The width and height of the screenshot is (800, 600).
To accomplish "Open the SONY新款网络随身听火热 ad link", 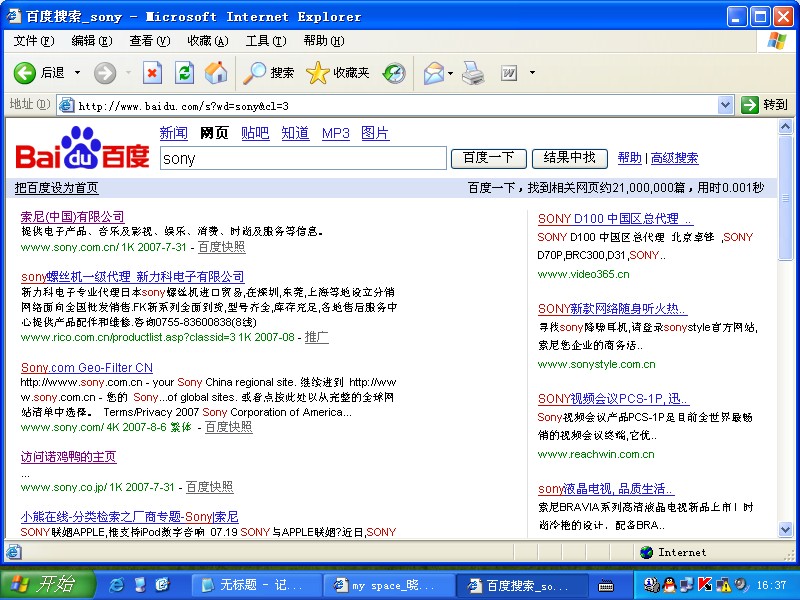I will (x=612, y=309).
